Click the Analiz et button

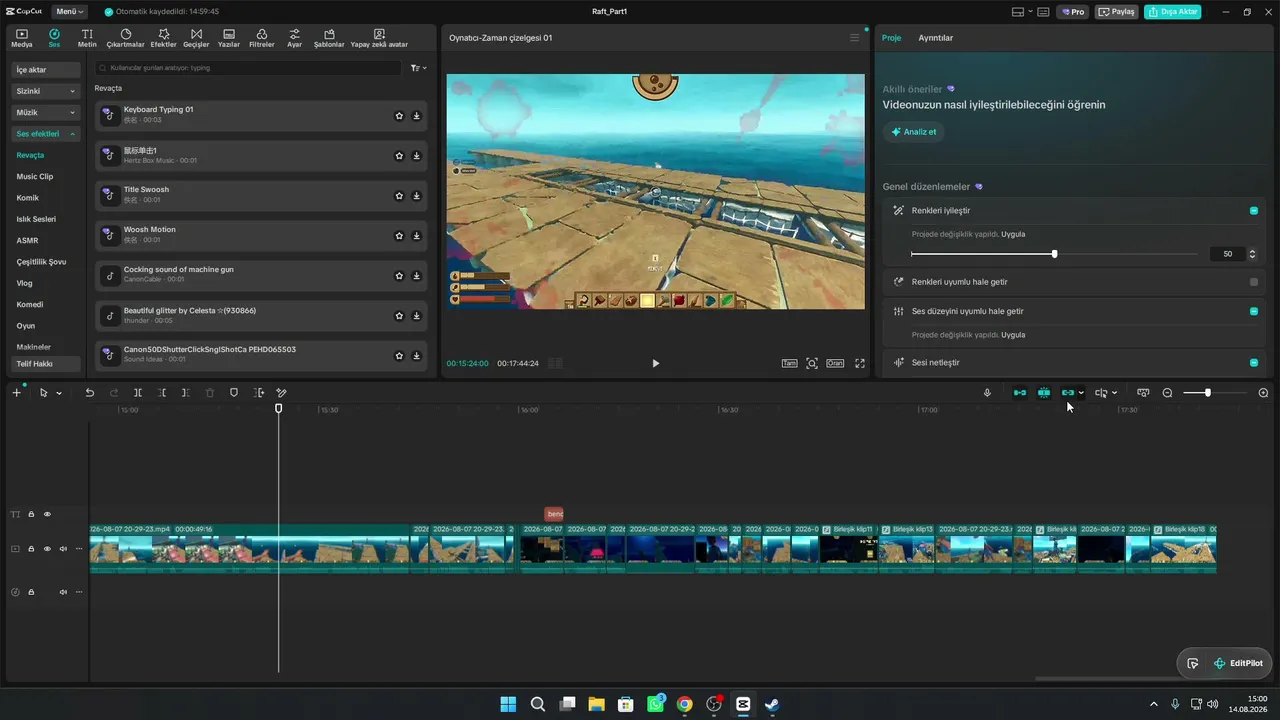pyautogui.click(x=913, y=131)
